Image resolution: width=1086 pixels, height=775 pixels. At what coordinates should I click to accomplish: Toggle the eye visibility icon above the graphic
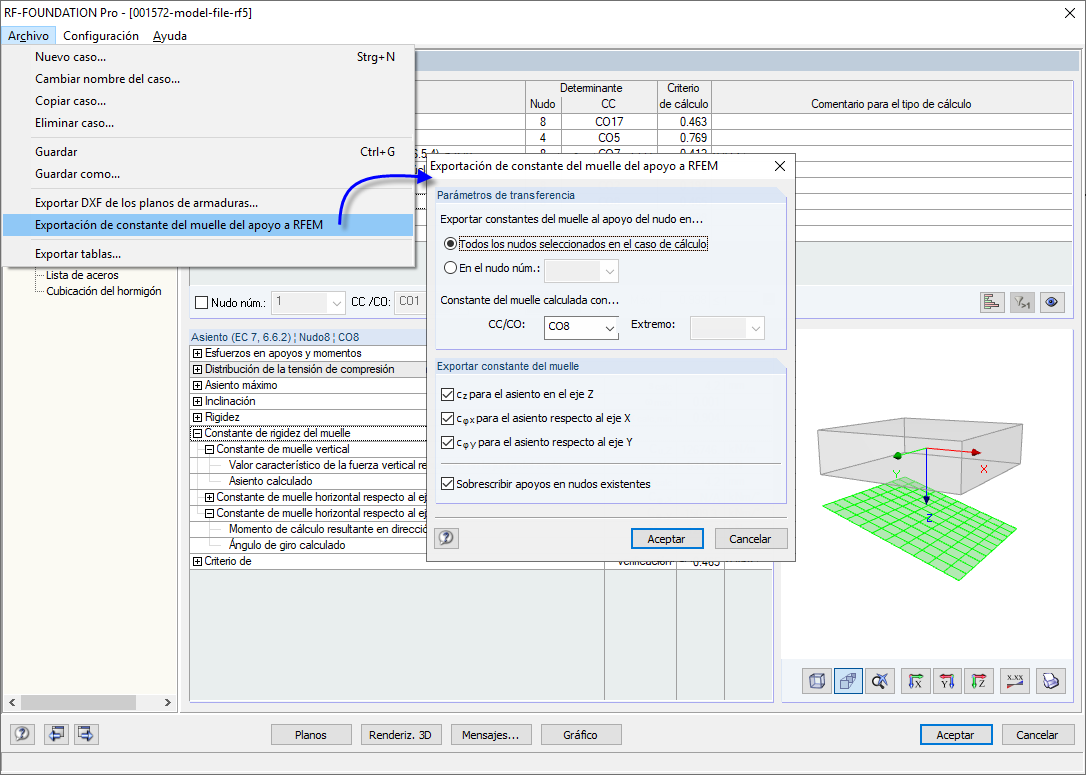tap(1052, 301)
